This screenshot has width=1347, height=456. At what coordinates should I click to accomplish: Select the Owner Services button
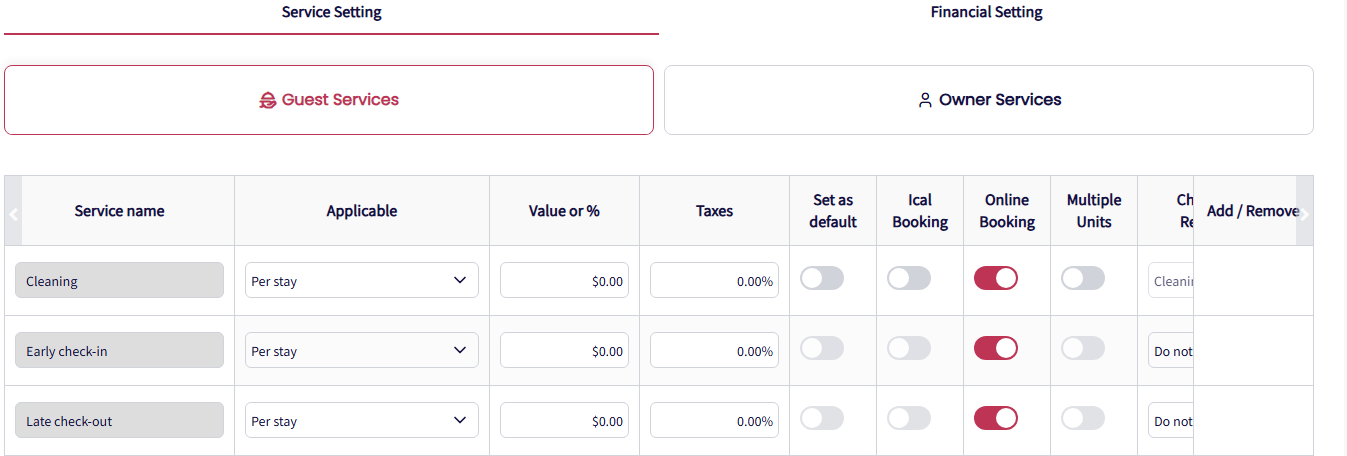pos(988,100)
